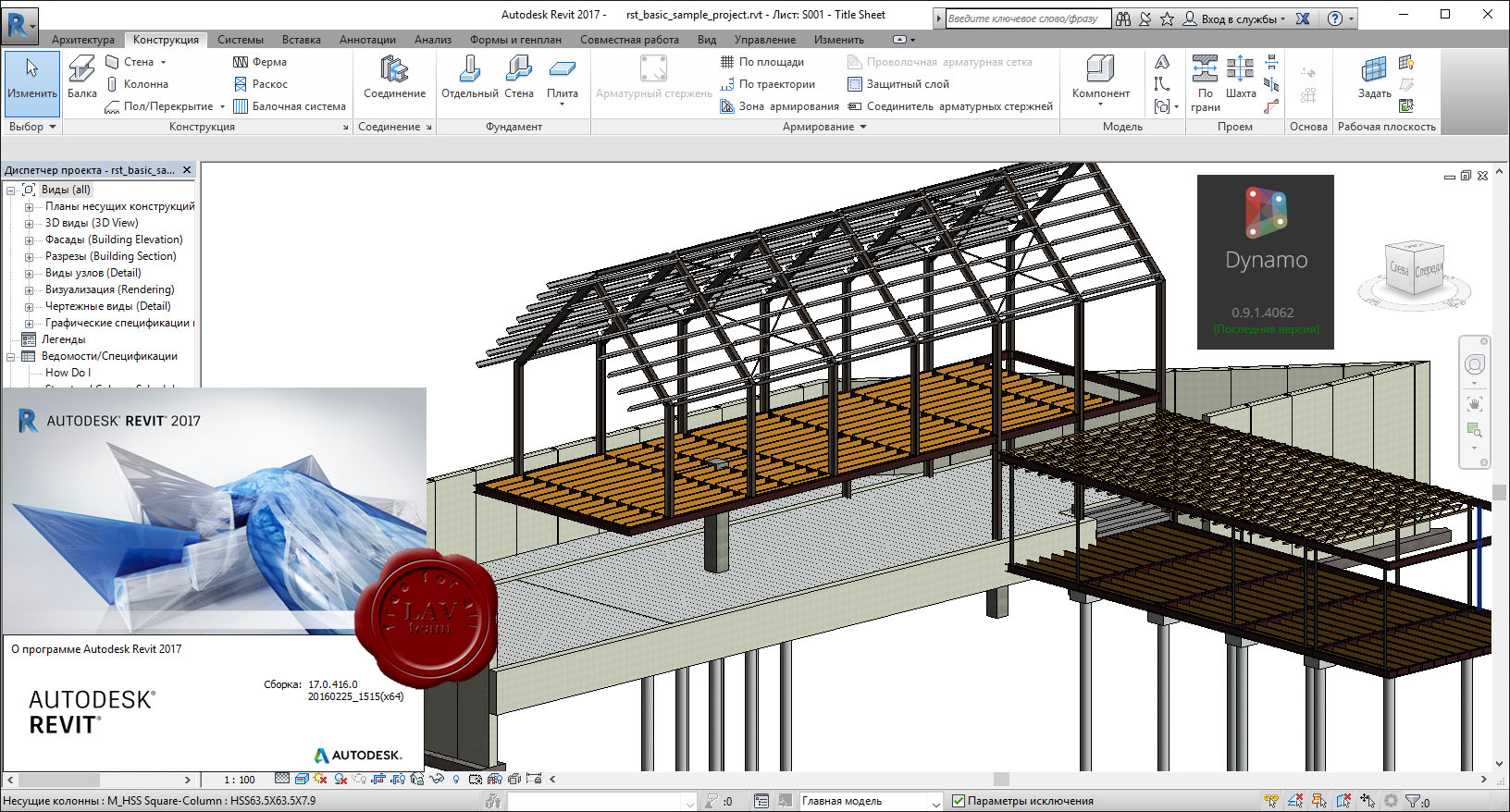Switch to the Анализ tab
1510x812 pixels.
tap(433, 40)
